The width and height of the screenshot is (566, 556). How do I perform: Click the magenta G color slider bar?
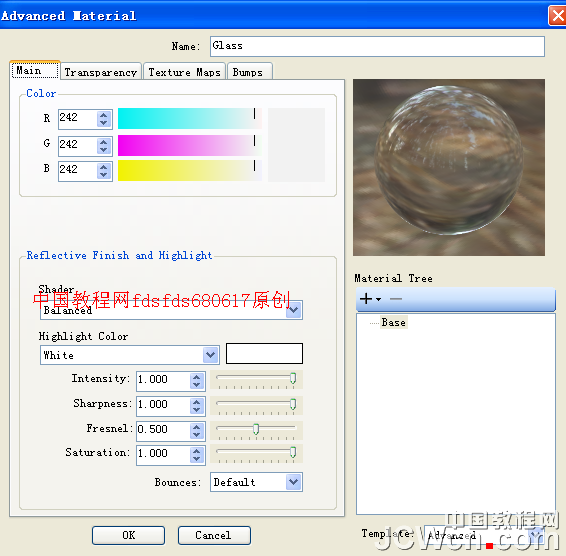[190, 145]
